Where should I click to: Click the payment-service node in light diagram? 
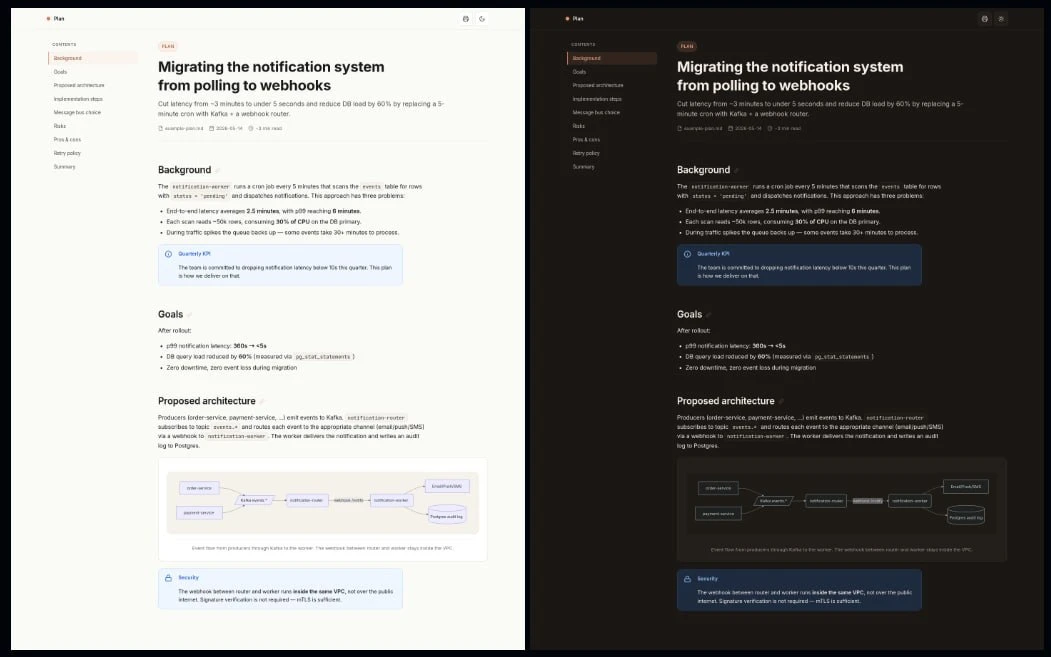pos(199,513)
